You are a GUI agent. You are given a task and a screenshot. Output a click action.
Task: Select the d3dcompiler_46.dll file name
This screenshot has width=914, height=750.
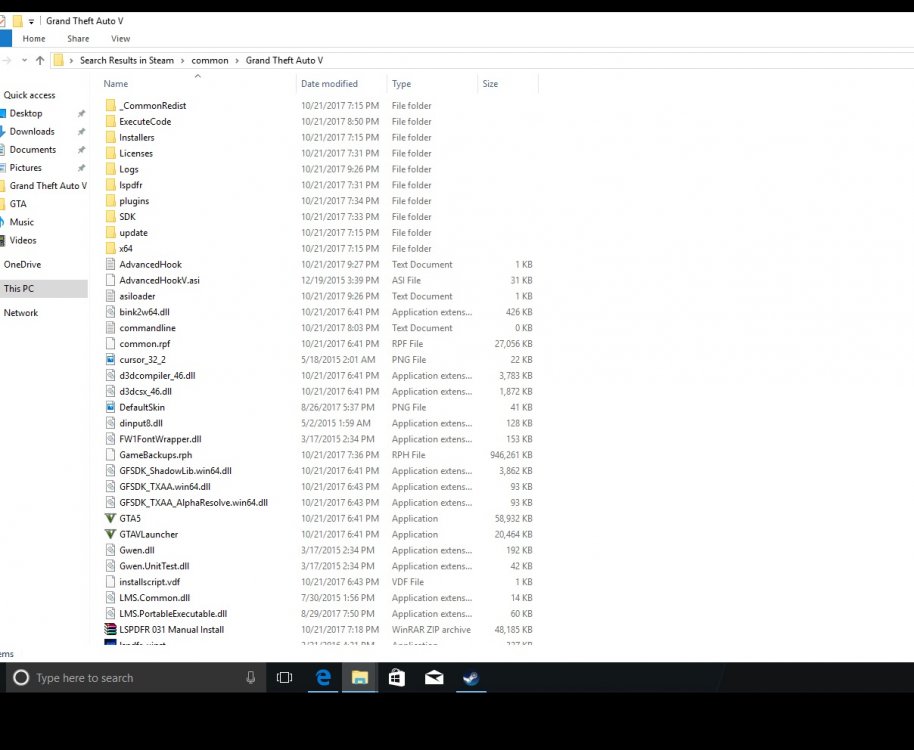157,376
